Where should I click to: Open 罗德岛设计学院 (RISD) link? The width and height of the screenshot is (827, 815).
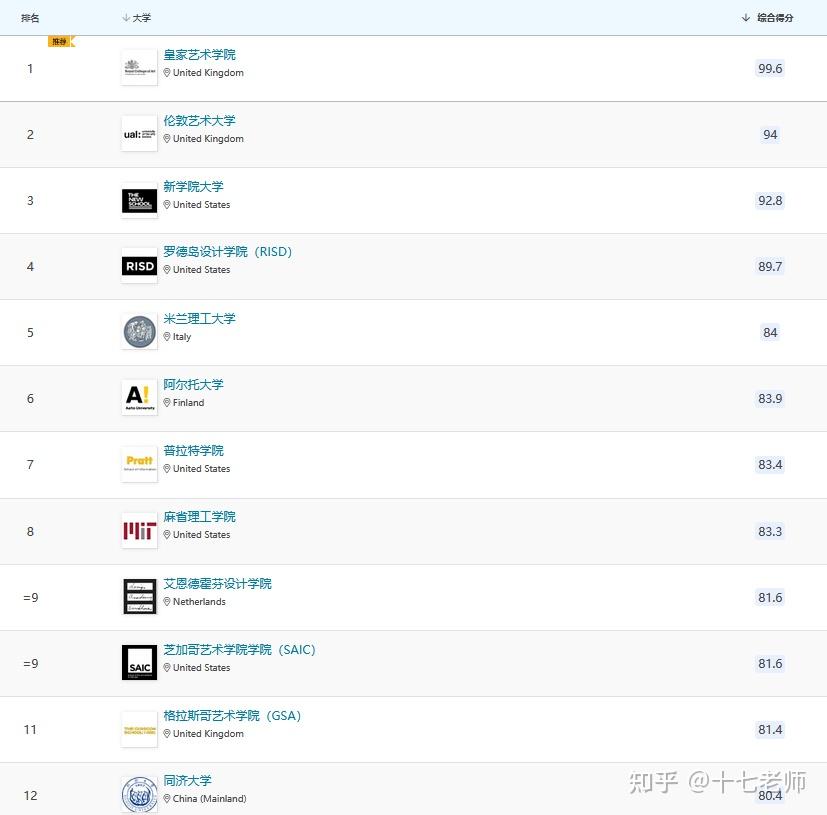point(228,252)
